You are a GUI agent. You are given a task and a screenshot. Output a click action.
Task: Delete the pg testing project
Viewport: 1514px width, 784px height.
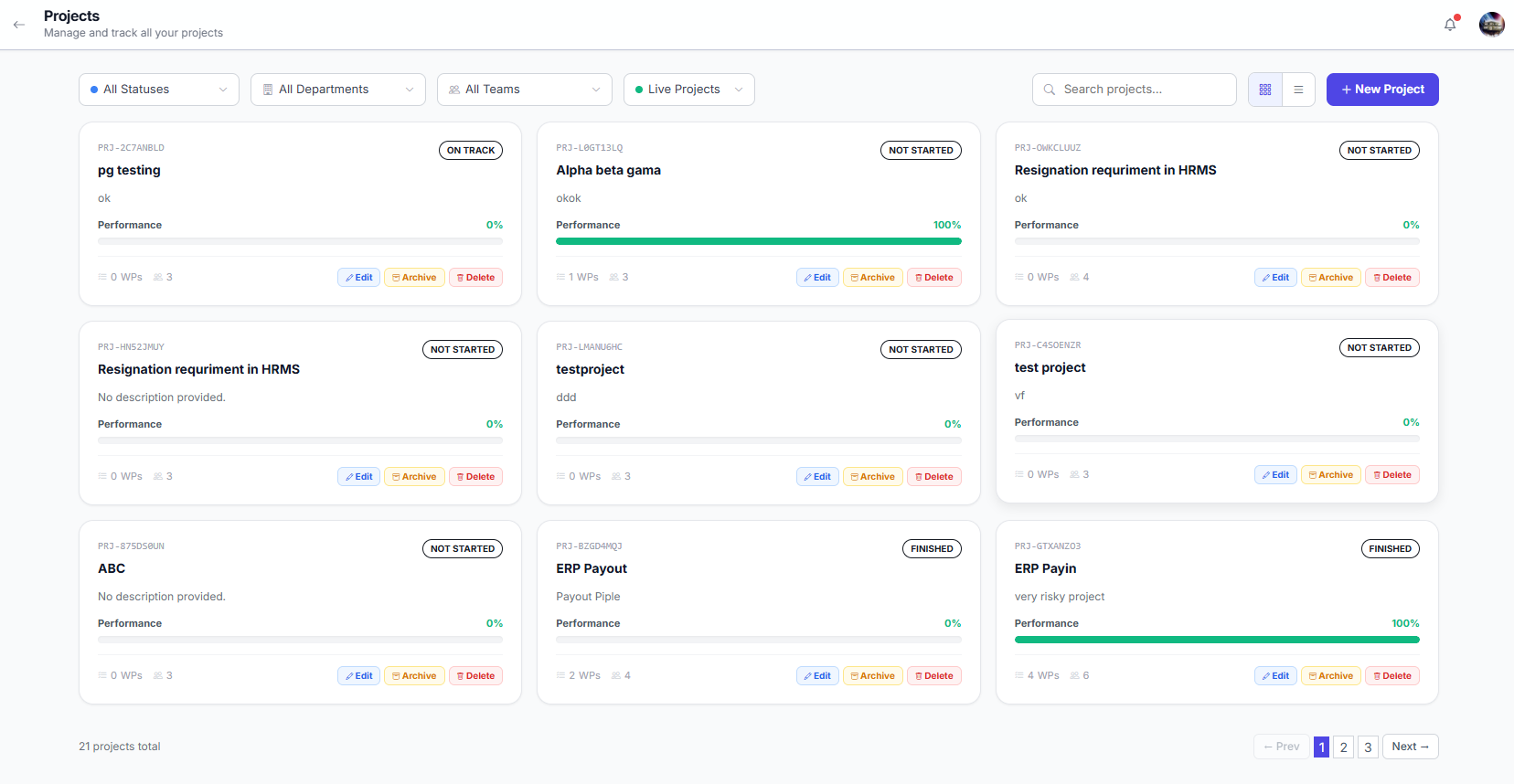(475, 278)
